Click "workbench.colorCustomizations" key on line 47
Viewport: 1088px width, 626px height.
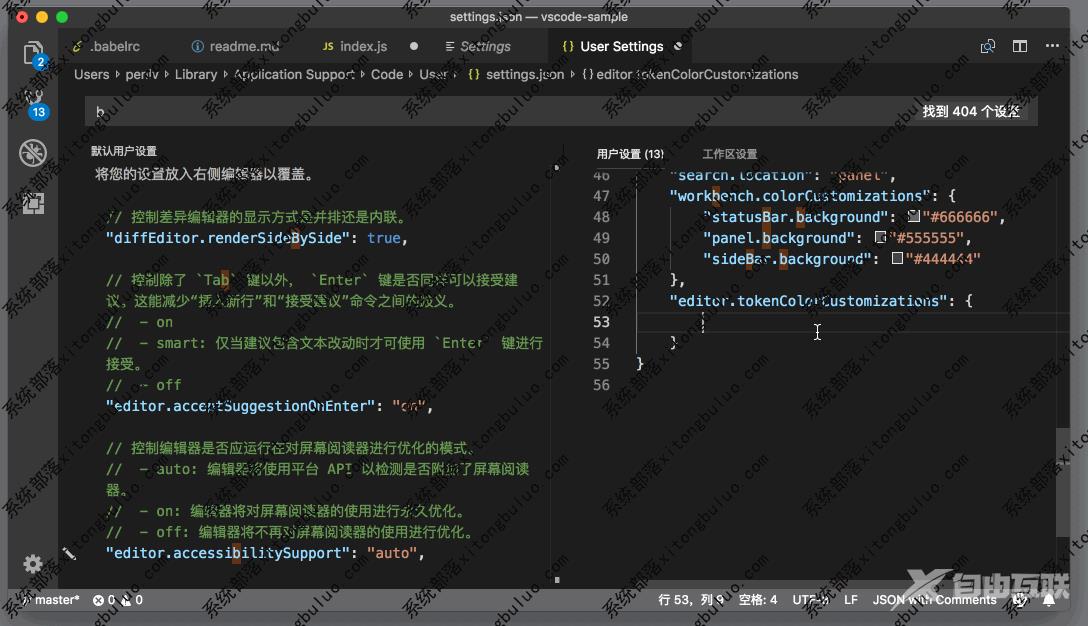pyautogui.click(x=799, y=196)
